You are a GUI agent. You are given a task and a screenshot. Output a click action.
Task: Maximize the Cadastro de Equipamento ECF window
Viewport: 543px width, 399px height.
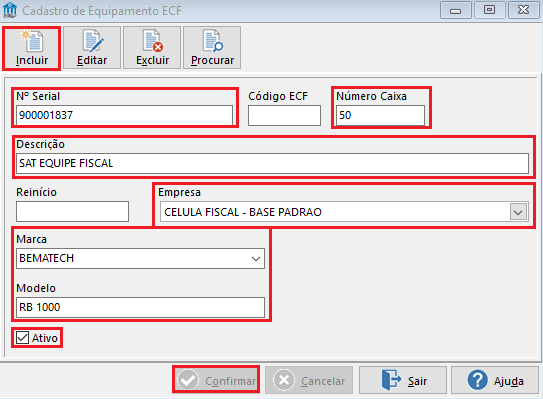(489, 10)
